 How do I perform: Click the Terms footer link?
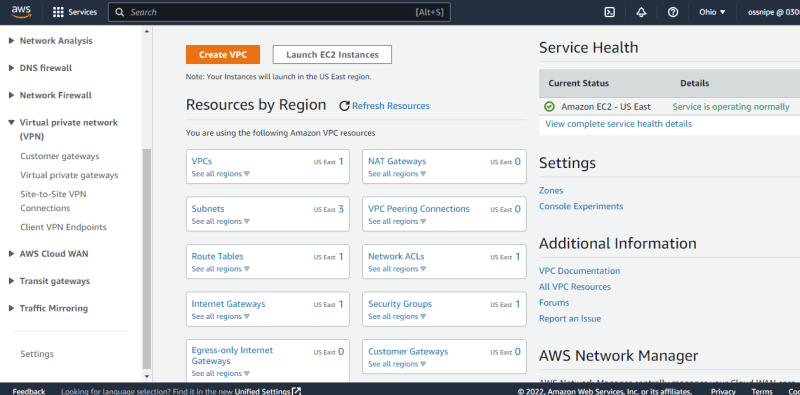coord(762,391)
